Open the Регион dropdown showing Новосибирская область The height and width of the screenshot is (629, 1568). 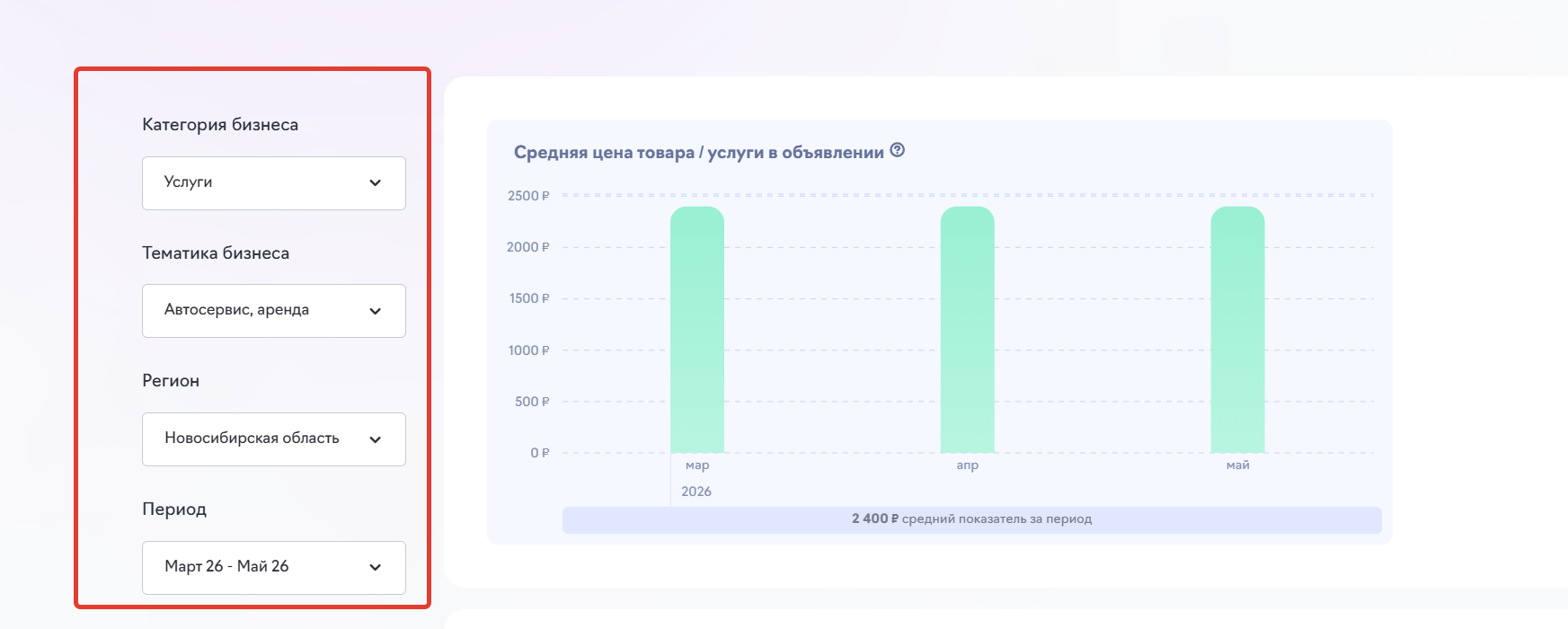coord(274,439)
